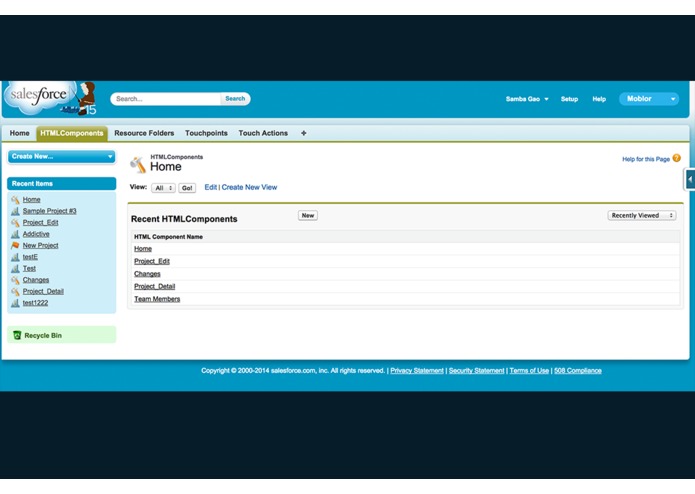Open the Resource Folders tab
695x494 pixels.
[144, 133]
